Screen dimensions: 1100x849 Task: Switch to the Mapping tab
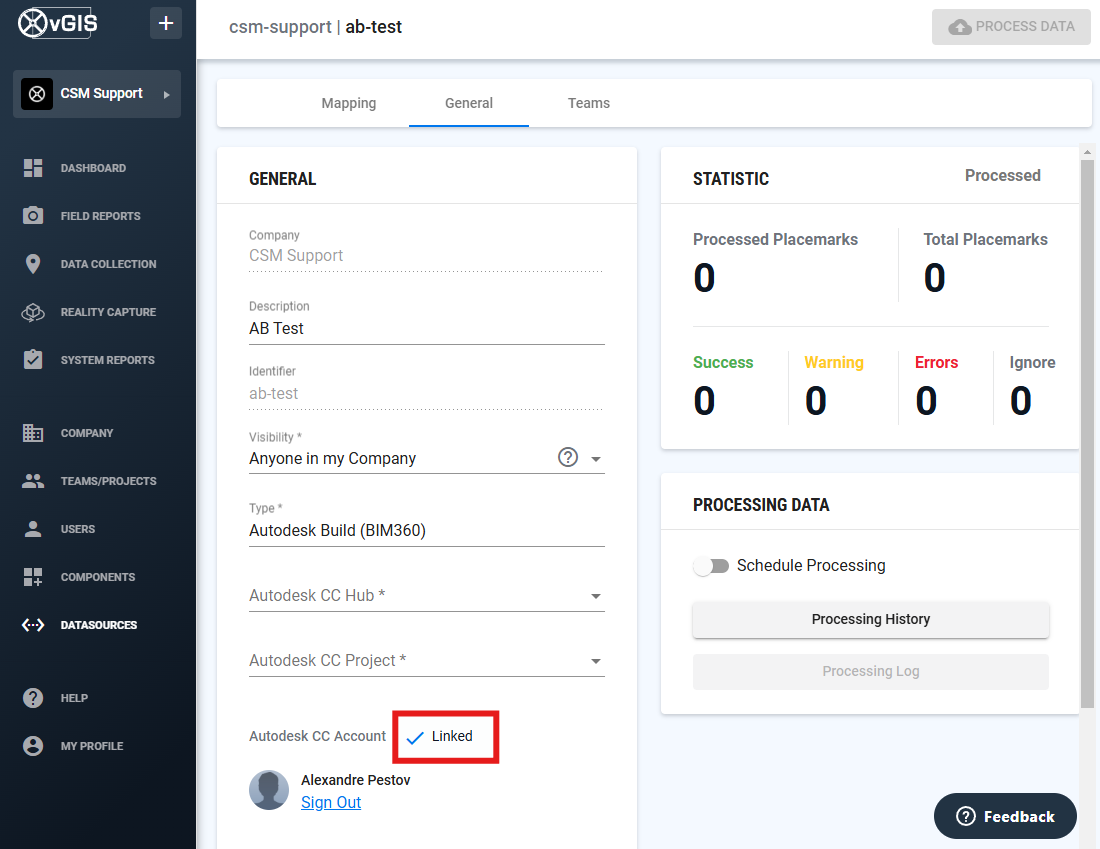pyautogui.click(x=349, y=103)
